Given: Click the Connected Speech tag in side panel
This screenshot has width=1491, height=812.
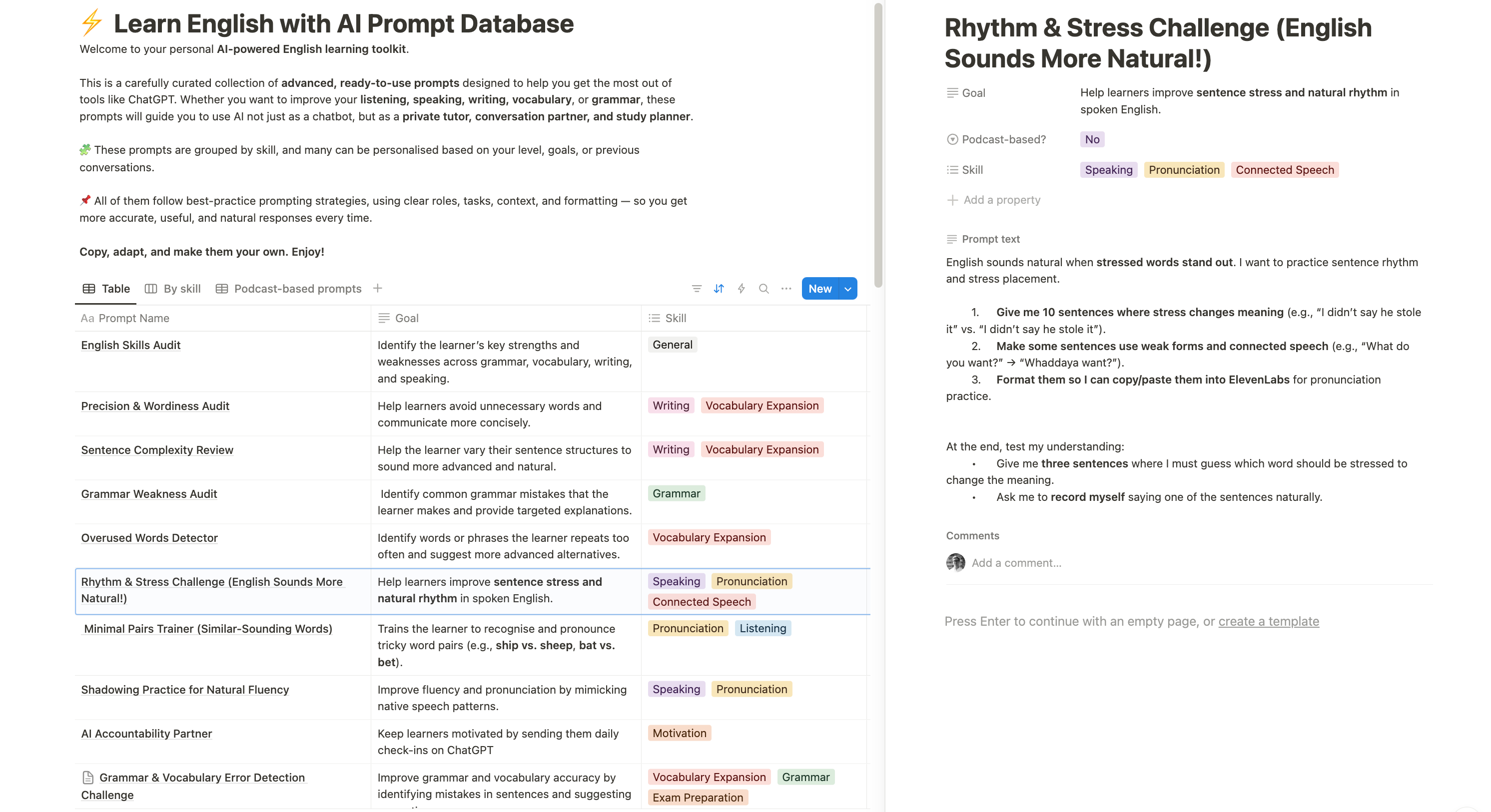Looking at the screenshot, I should point(1284,170).
